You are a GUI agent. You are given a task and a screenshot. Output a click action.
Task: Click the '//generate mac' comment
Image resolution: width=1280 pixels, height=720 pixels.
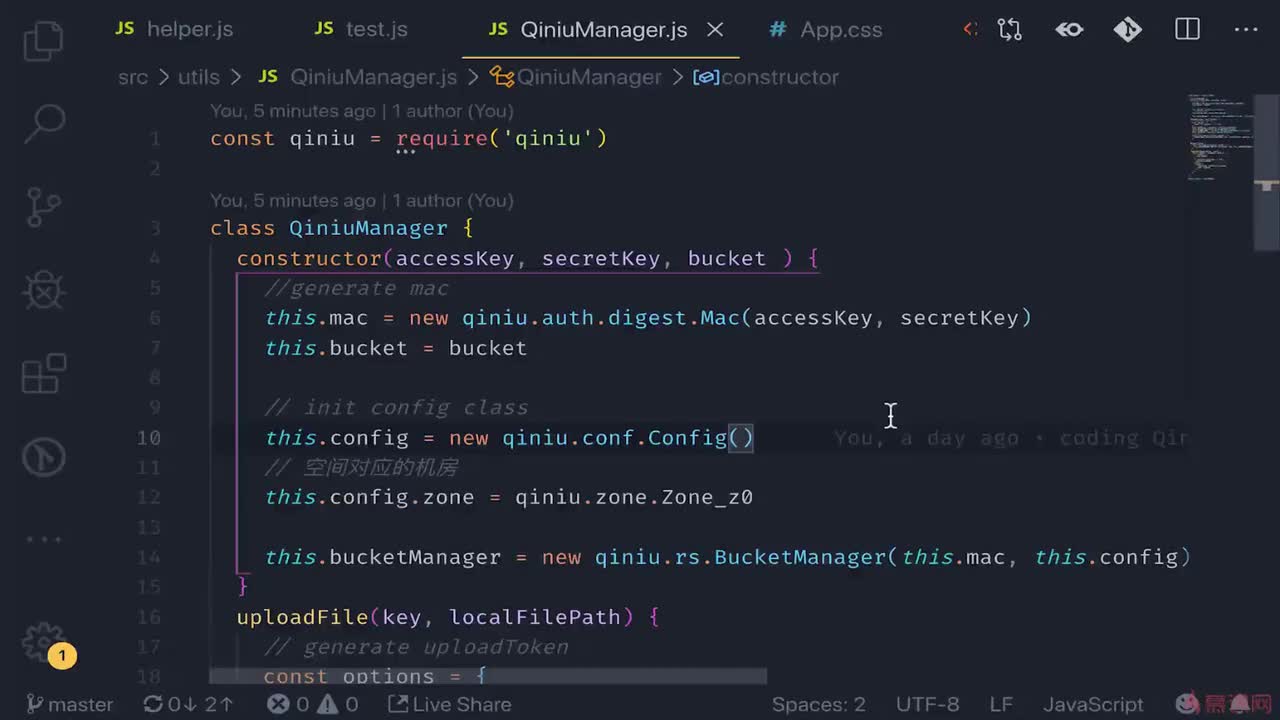pyautogui.click(x=356, y=288)
